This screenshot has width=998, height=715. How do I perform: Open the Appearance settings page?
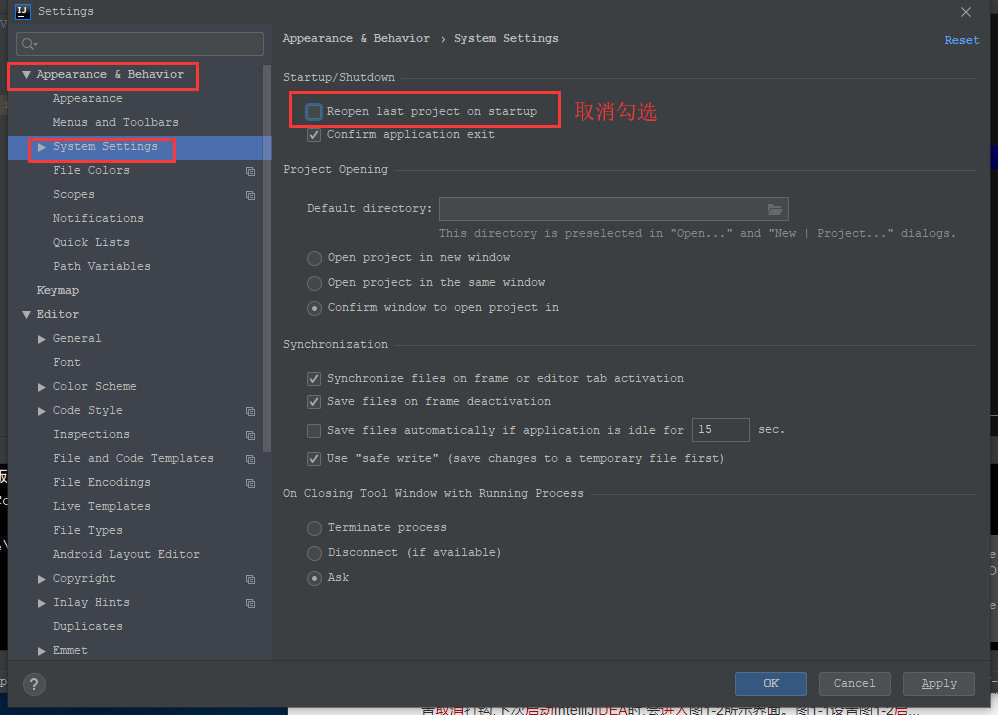pos(88,99)
